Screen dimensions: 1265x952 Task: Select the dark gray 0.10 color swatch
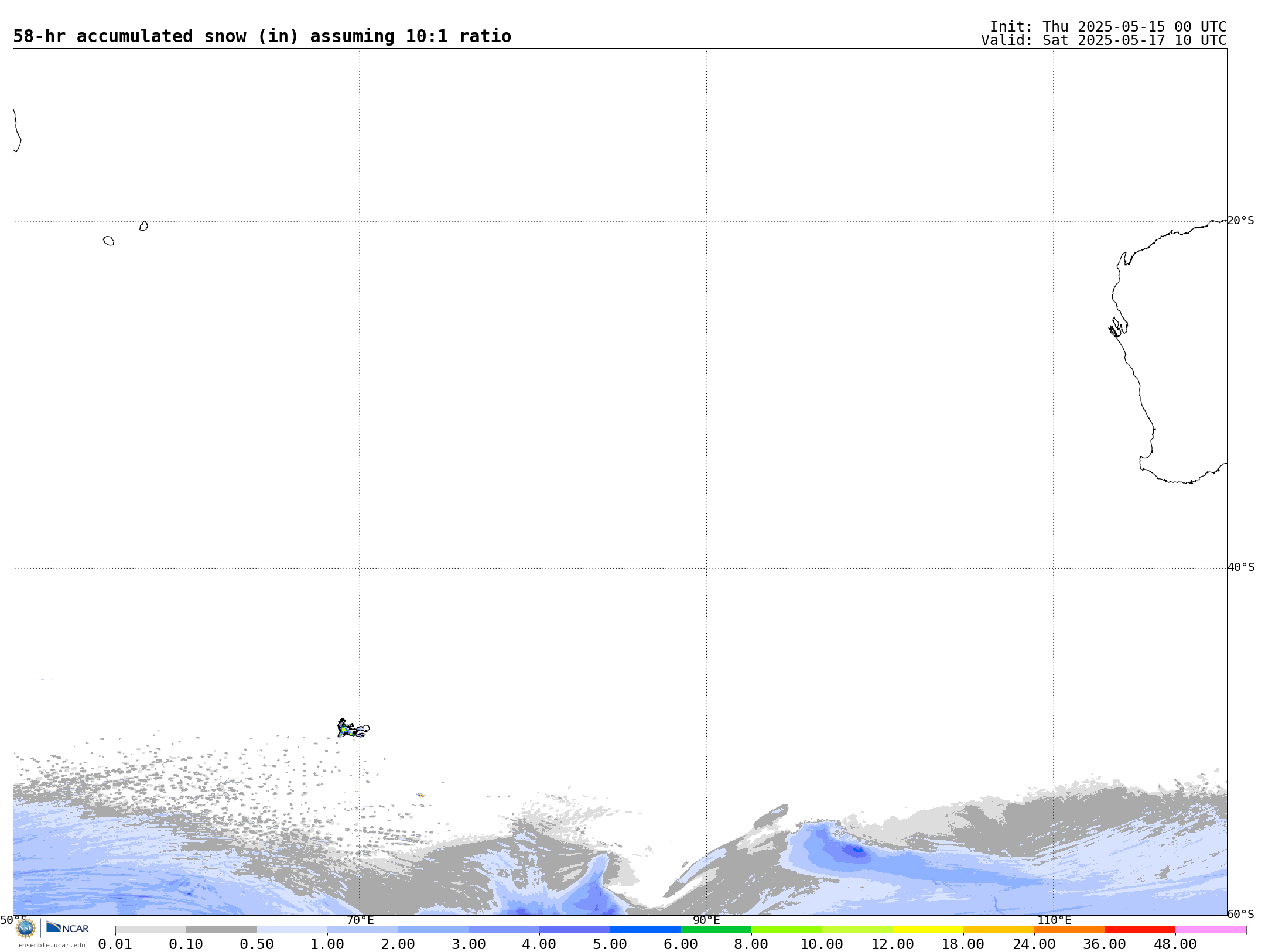(x=221, y=930)
